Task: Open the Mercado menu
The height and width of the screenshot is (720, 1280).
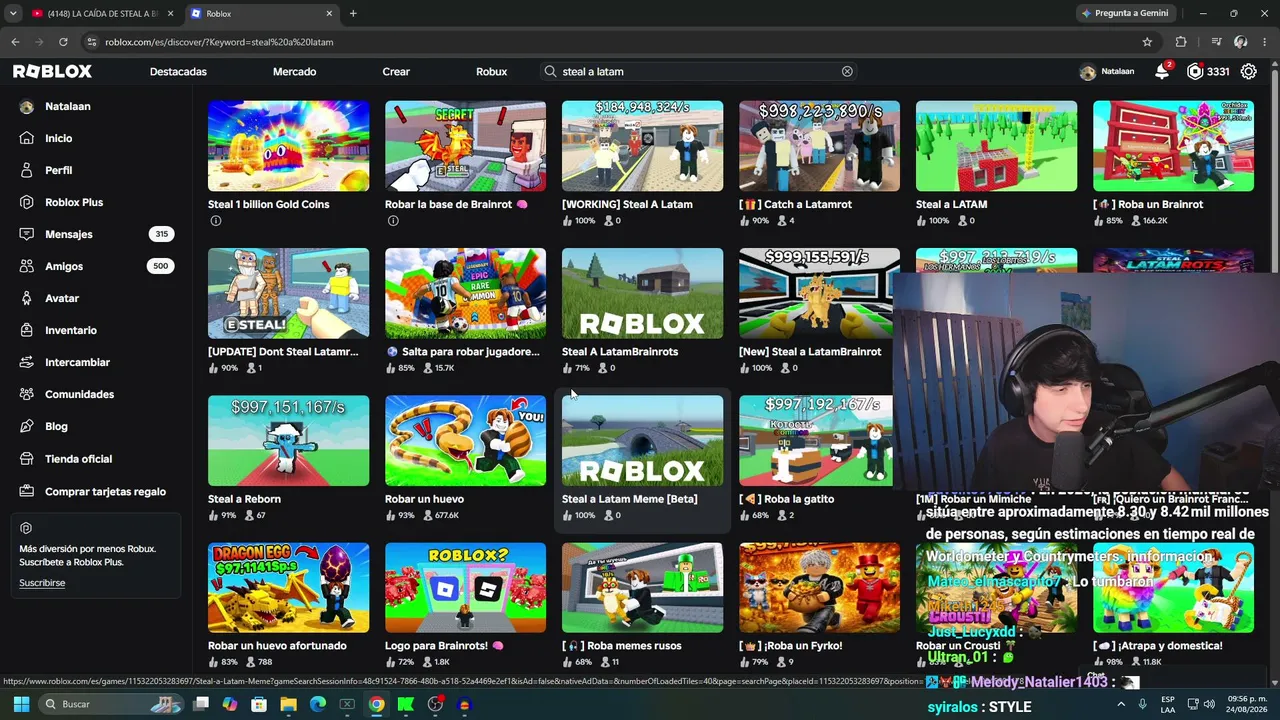Action: point(294,72)
